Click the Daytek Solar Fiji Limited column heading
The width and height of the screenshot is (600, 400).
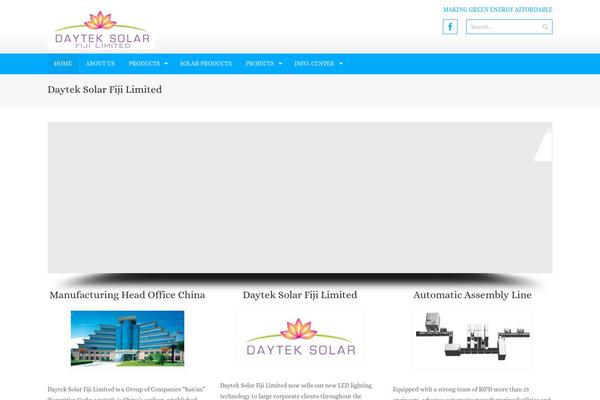click(300, 295)
